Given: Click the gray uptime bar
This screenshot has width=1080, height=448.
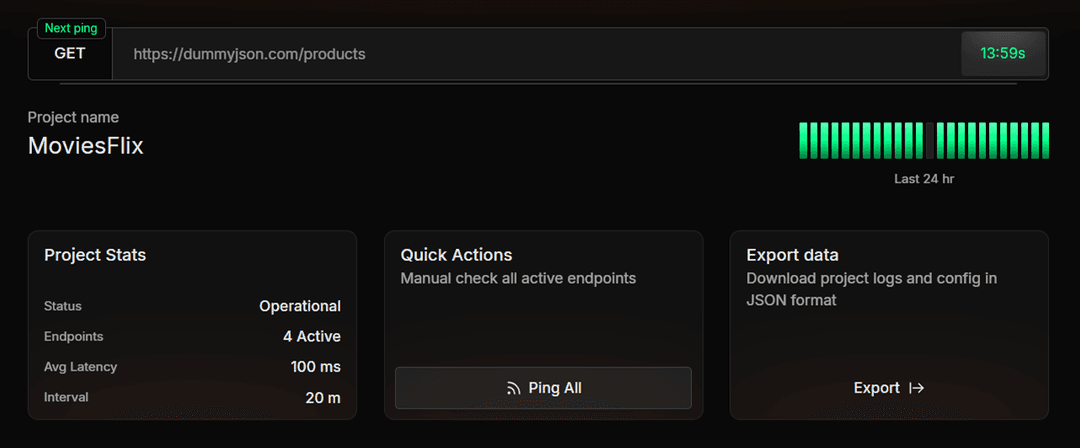Looking at the screenshot, I should point(930,141).
